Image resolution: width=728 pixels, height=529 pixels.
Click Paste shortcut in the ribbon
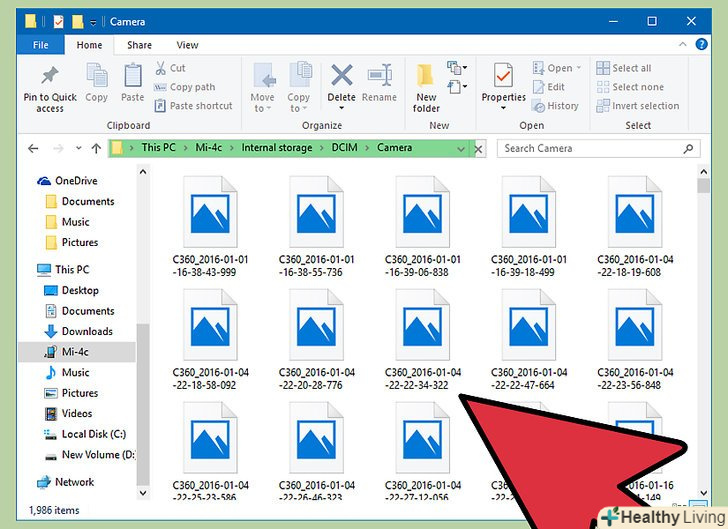(193, 106)
